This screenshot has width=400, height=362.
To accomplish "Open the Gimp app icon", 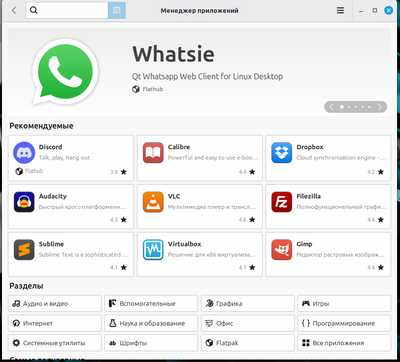I will 282,250.
